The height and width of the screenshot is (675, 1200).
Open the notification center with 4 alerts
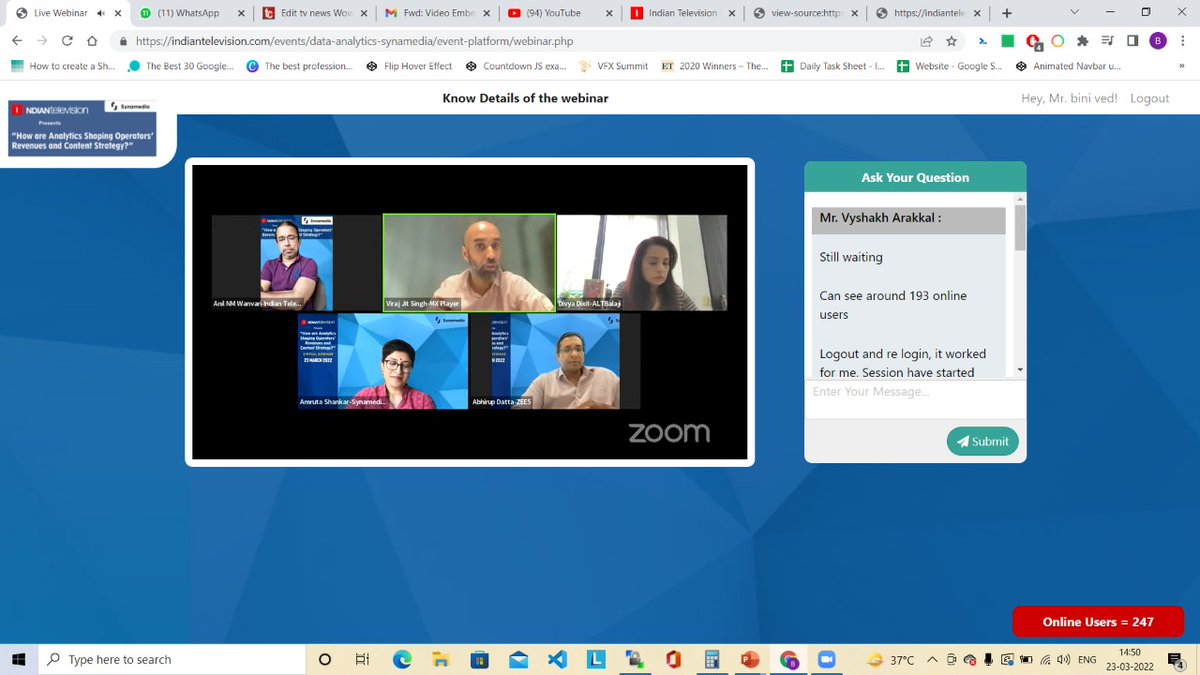tap(1175, 659)
